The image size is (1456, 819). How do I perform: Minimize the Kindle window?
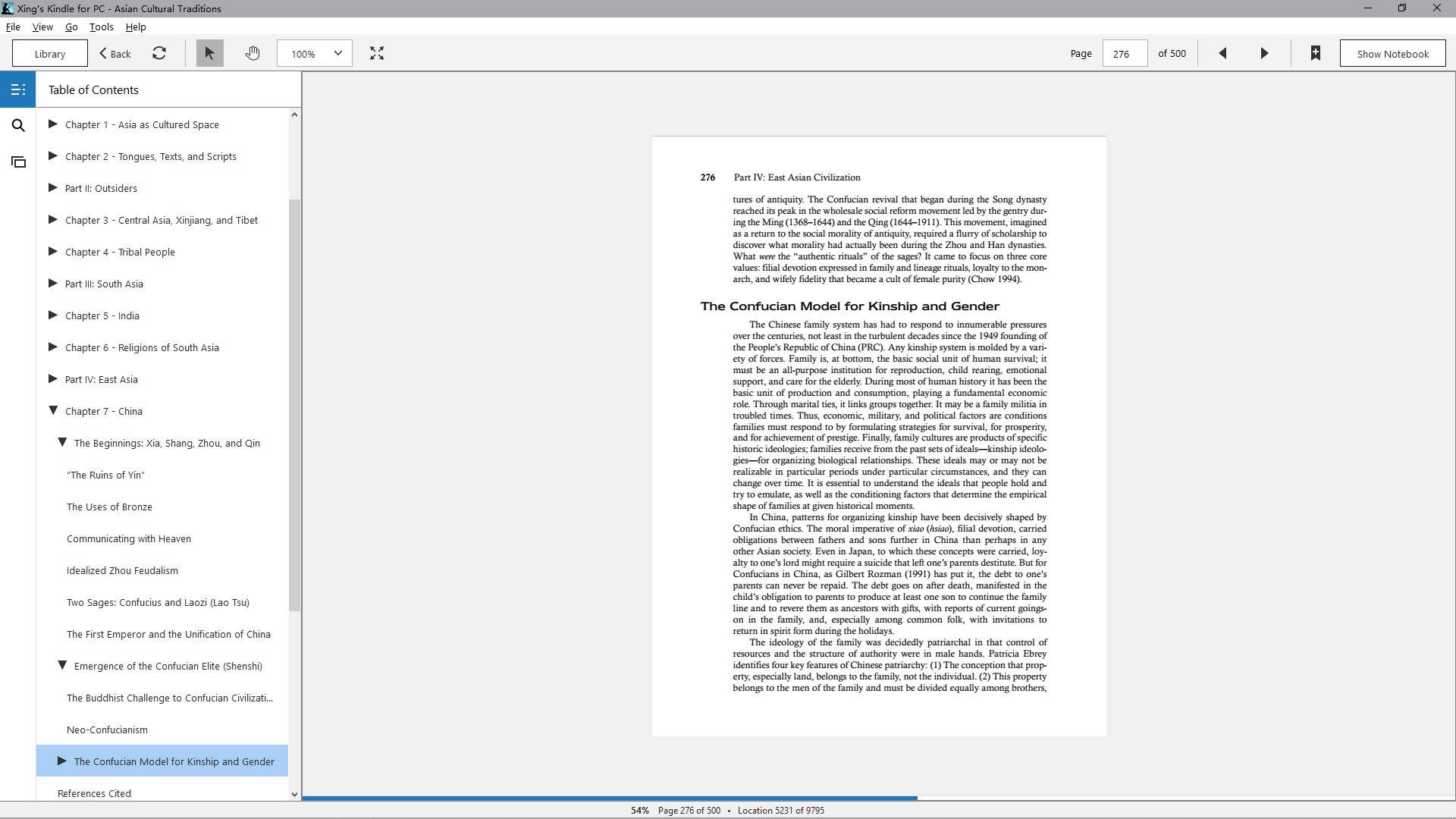[1368, 8]
